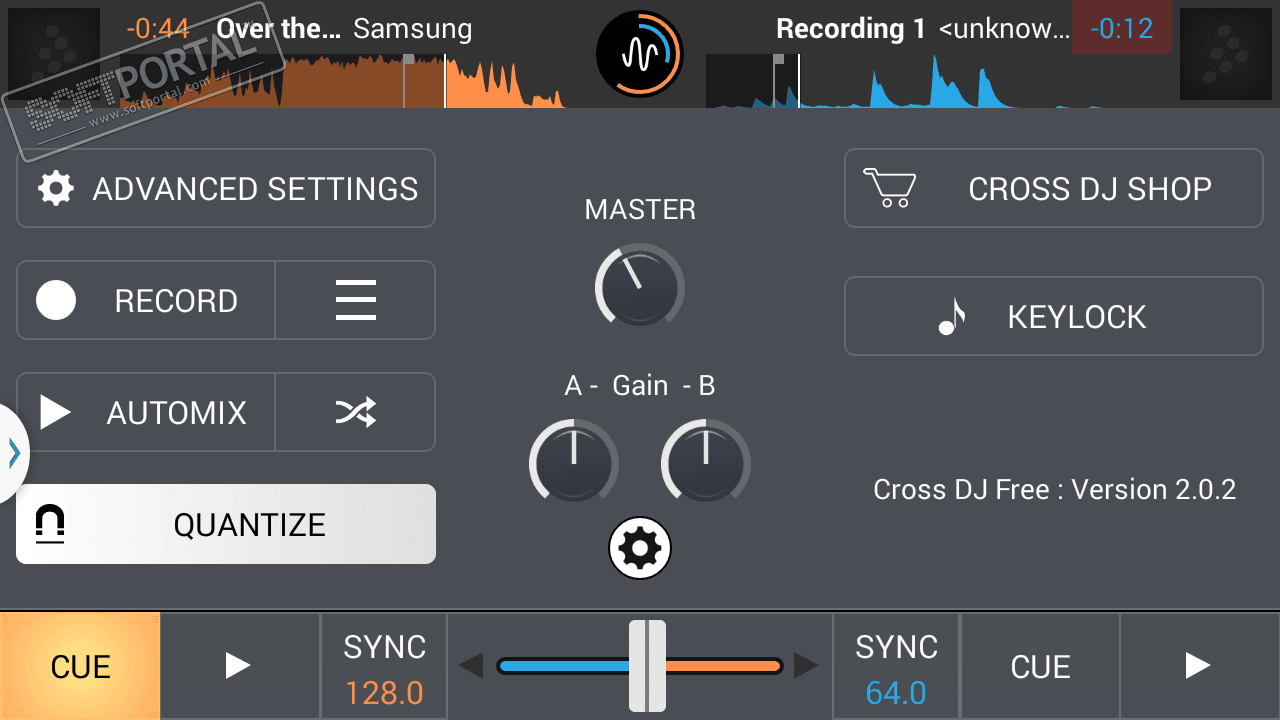Click the Gain A knob
The height and width of the screenshot is (720, 1280).
(574, 462)
